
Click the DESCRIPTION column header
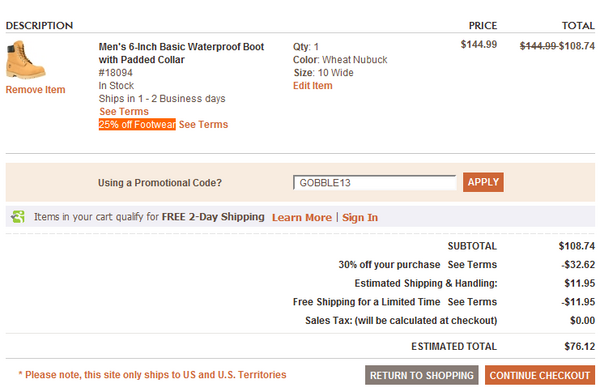39,26
